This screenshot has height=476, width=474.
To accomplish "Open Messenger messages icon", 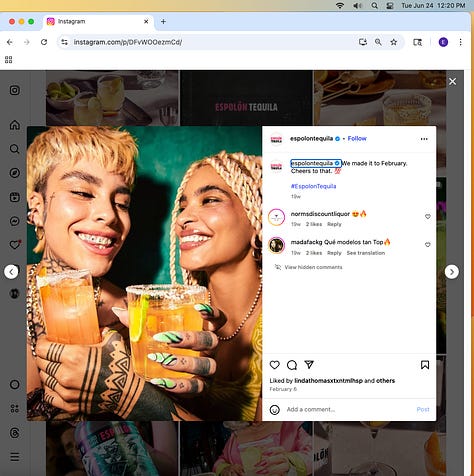I will (x=15, y=221).
